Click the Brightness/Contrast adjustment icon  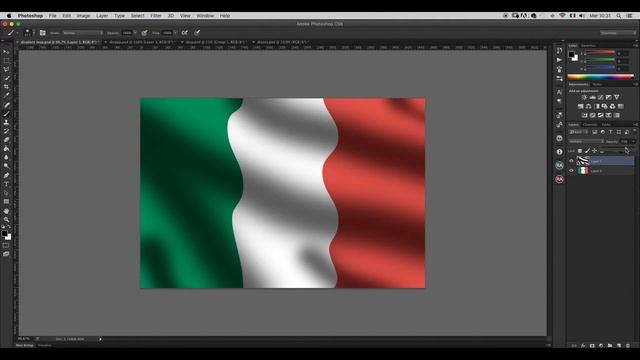pos(584,98)
